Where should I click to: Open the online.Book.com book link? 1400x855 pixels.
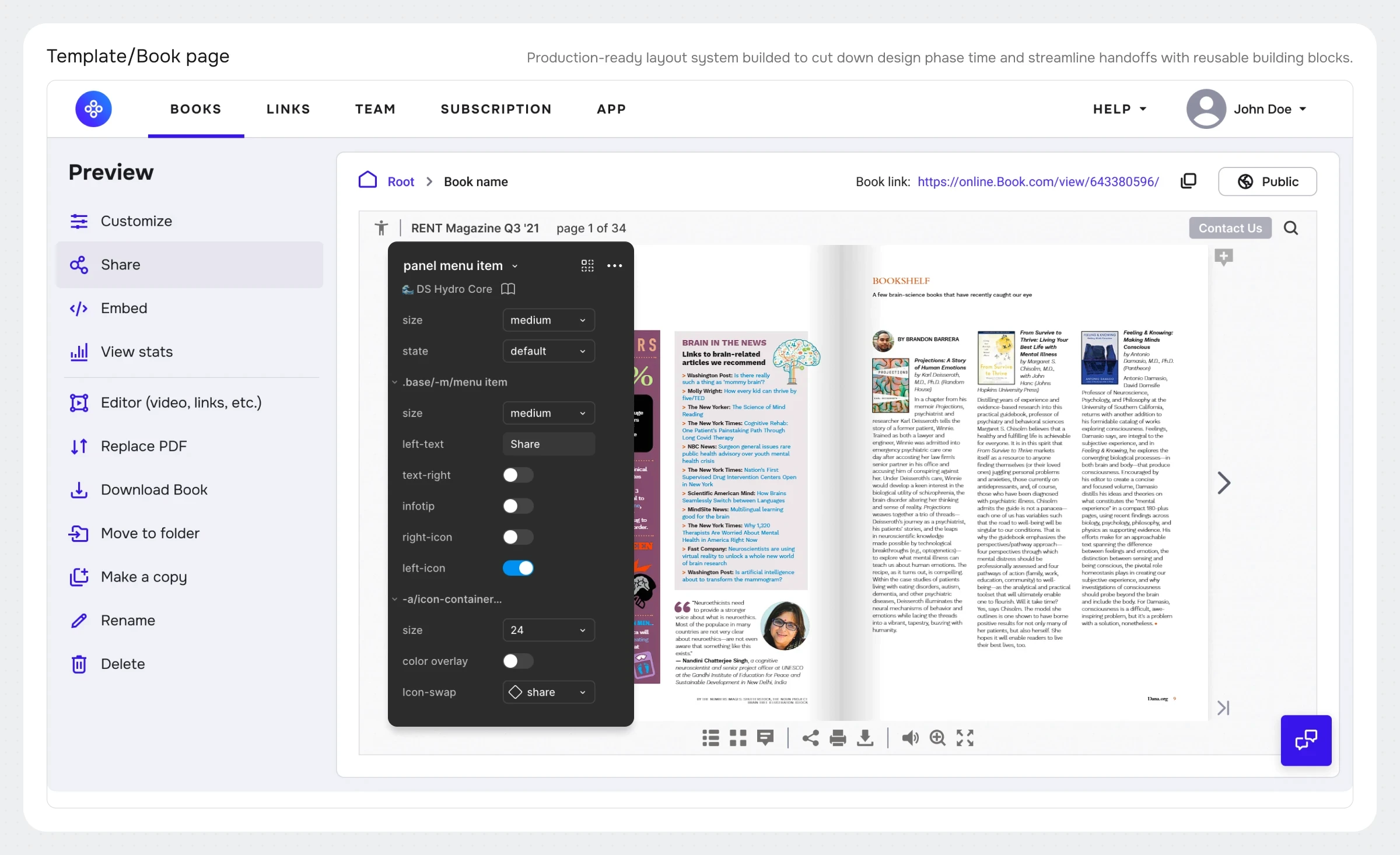click(x=1038, y=181)
